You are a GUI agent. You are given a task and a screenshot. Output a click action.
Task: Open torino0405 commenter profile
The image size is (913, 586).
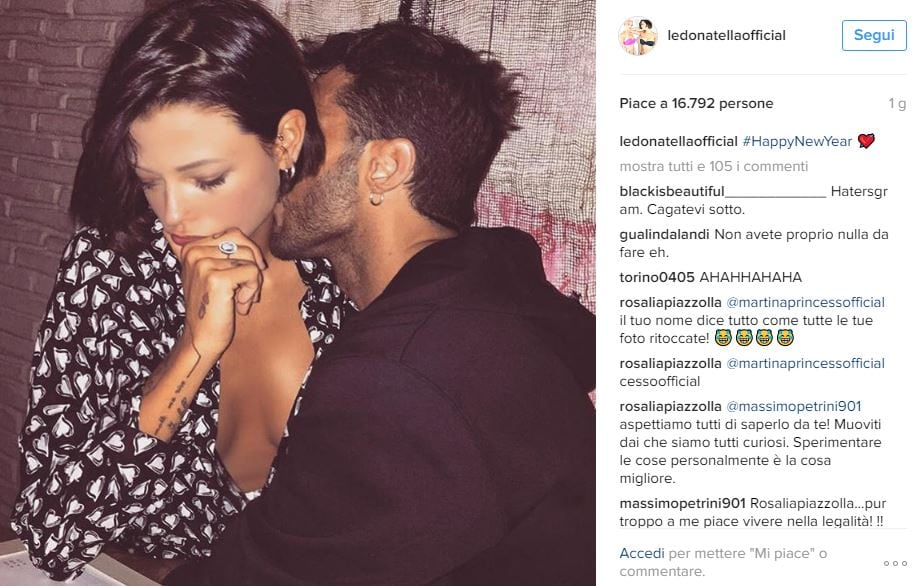tap(657, 277)
